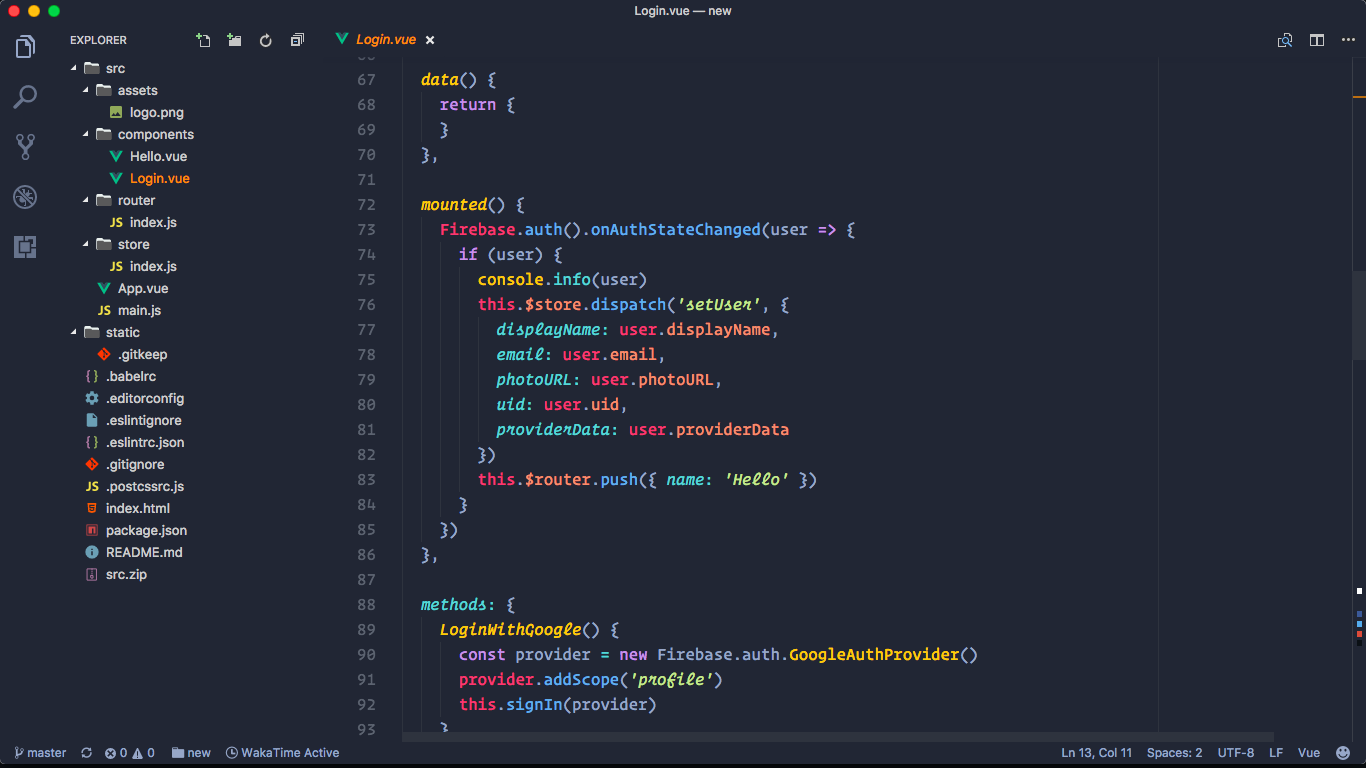
Task: Open Hello.vue from components
Action: coord(158,156)
